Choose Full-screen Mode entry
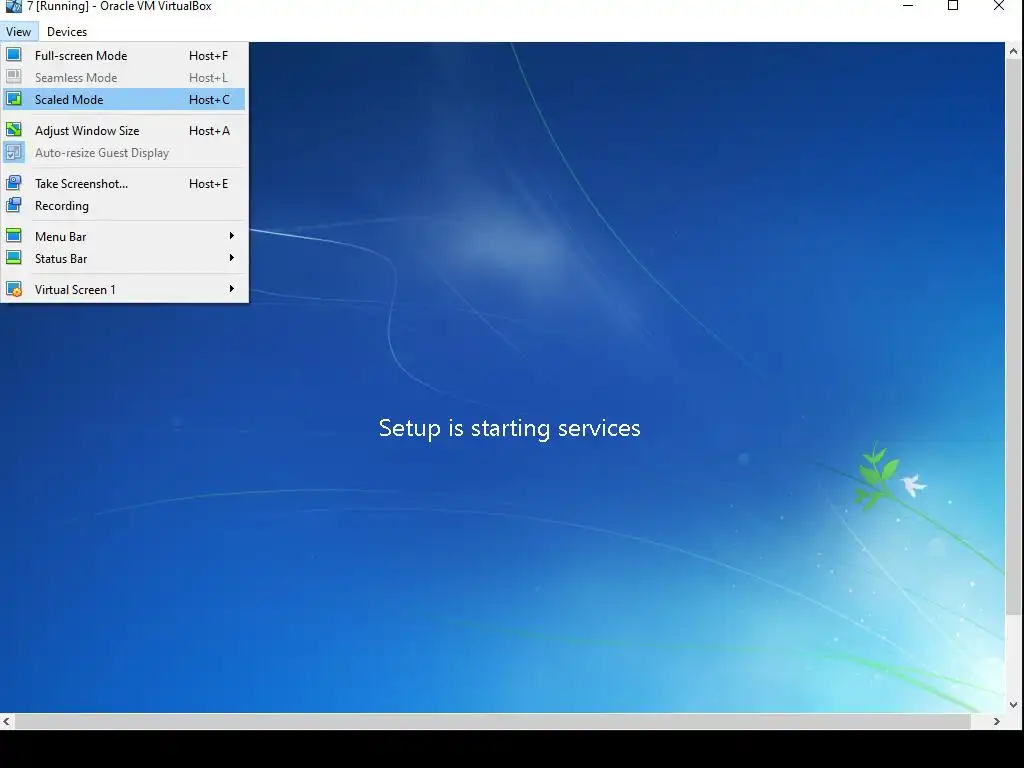This screenshot has height=768, width=1024. tap(124, 56)
